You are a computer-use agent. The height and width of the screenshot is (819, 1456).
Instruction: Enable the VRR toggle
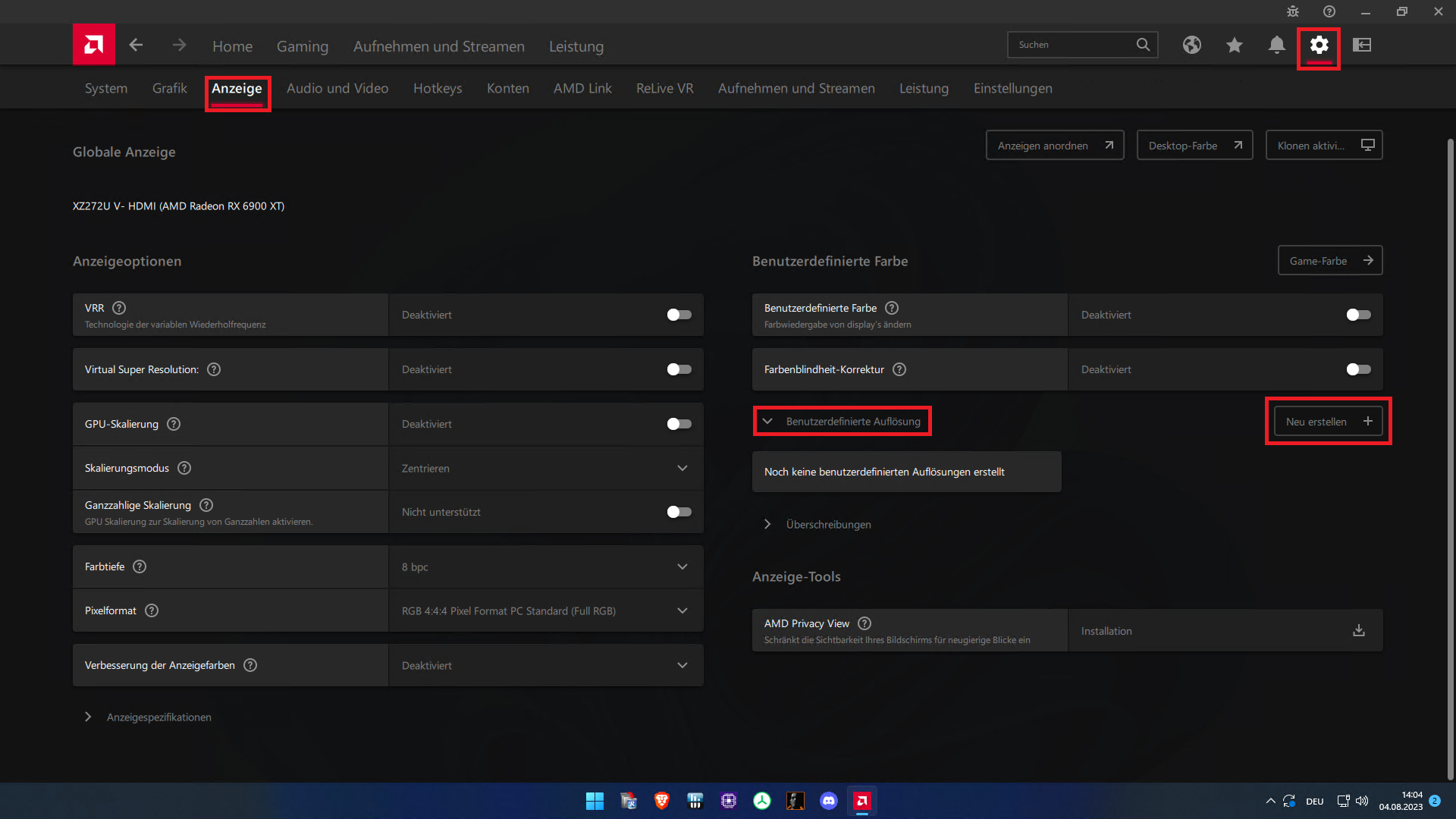[x=679, y=315]
